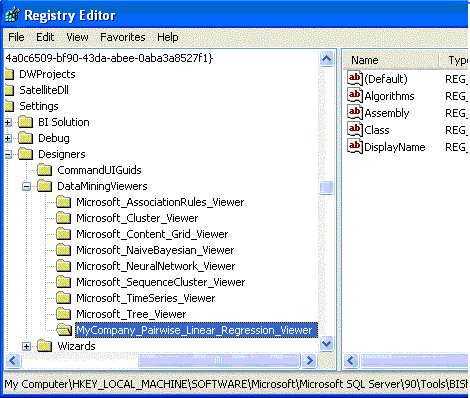
Task: Click the 4a0c6509-bf90-43da-abee GUID key
Action: coord(109,58)
